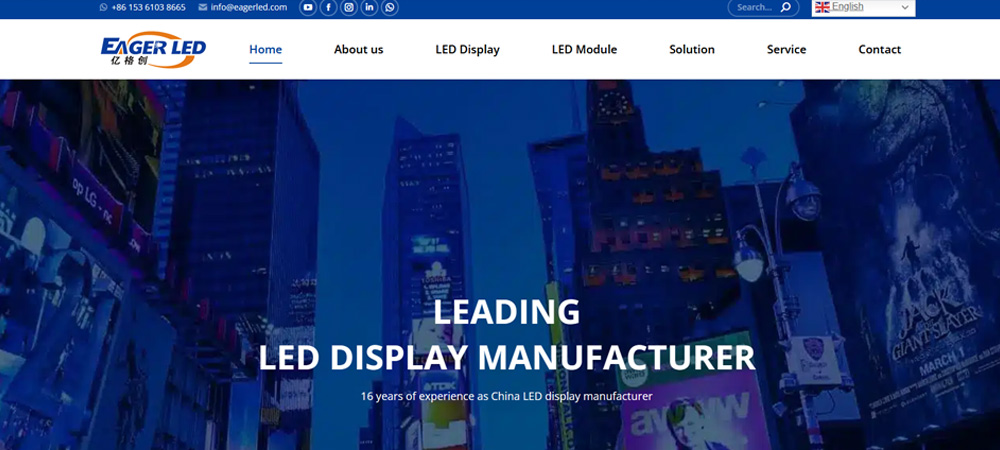Click the envelope email icon
1000x450 pixels.
203,8
